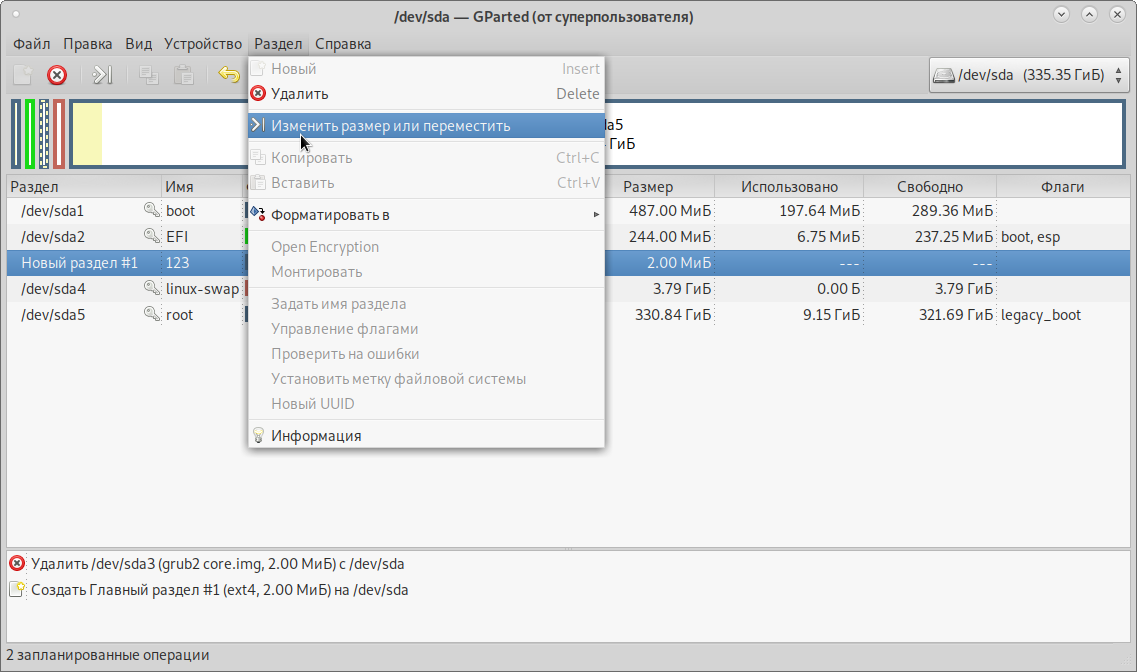The image size is (1137, 672).
Task: Click the key icon in the /dev/sda4 row
Action: pos(152,289)
